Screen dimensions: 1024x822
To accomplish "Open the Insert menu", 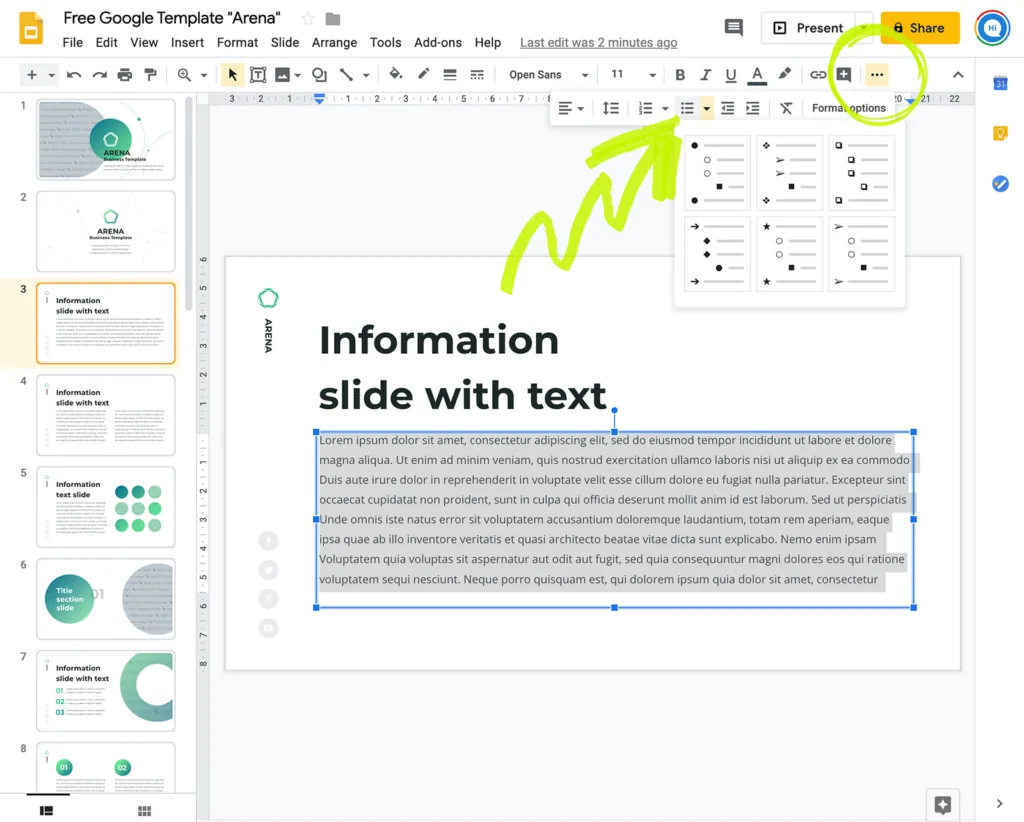I will point(187,42).
